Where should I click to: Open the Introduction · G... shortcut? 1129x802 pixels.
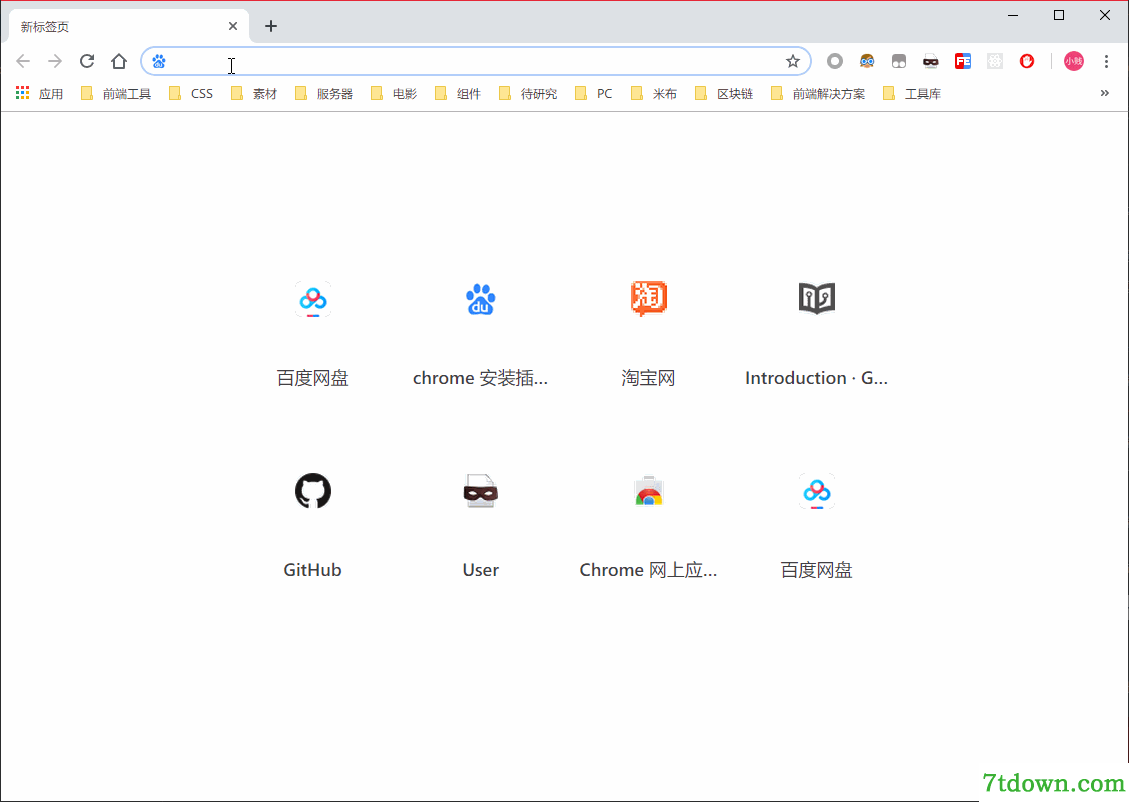tap(817, 335)
